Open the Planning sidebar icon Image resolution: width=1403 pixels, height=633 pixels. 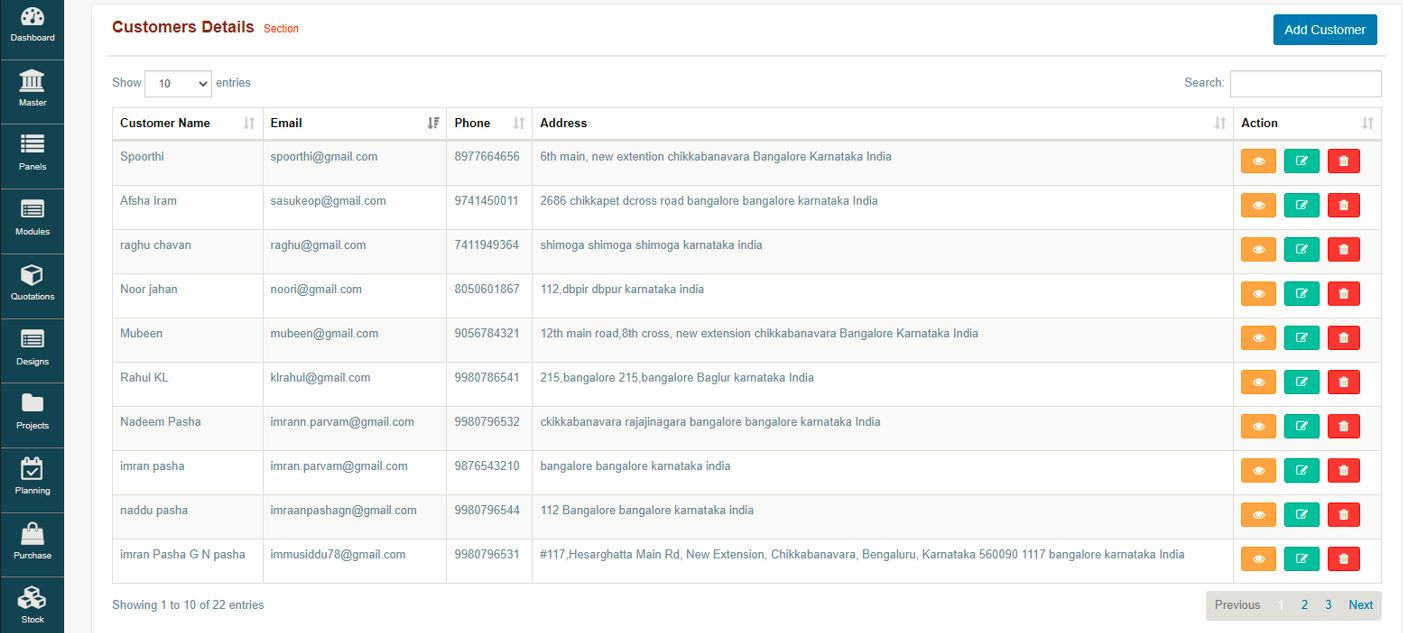(32, 477)
